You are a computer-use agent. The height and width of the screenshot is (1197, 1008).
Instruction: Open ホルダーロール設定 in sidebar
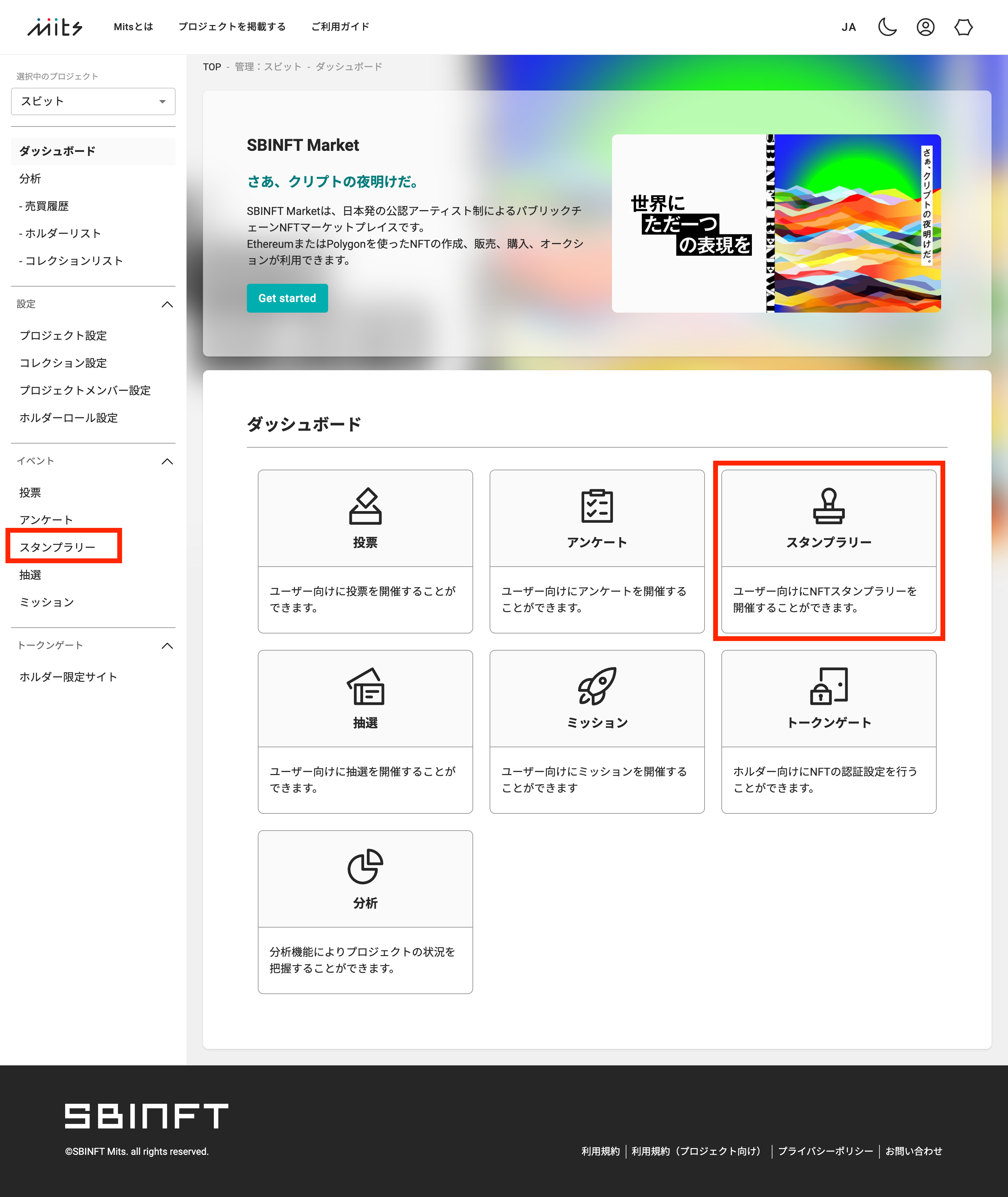click(x=69, y=418)
